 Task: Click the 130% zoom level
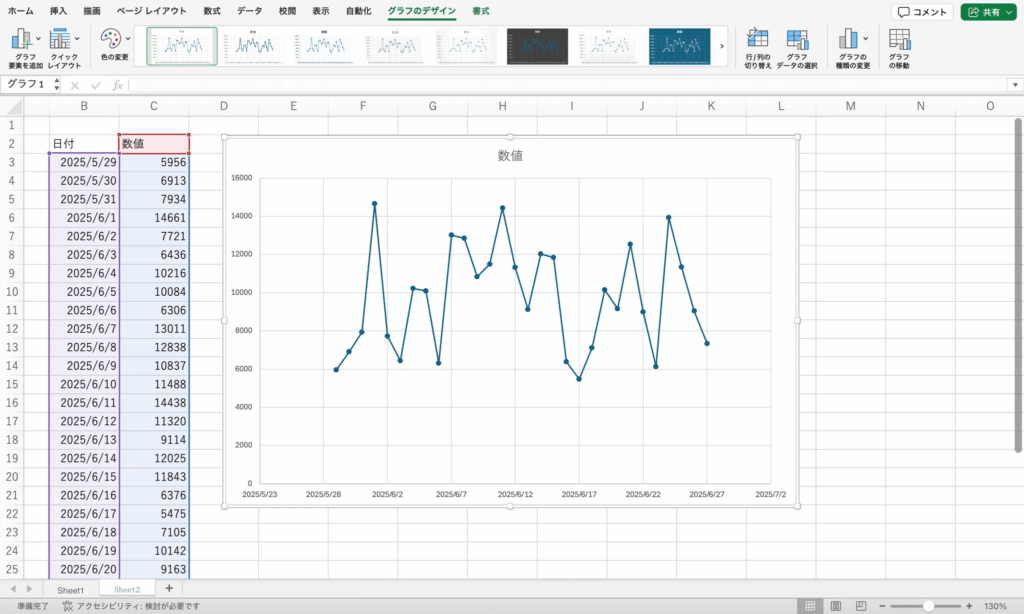(995, 606)
